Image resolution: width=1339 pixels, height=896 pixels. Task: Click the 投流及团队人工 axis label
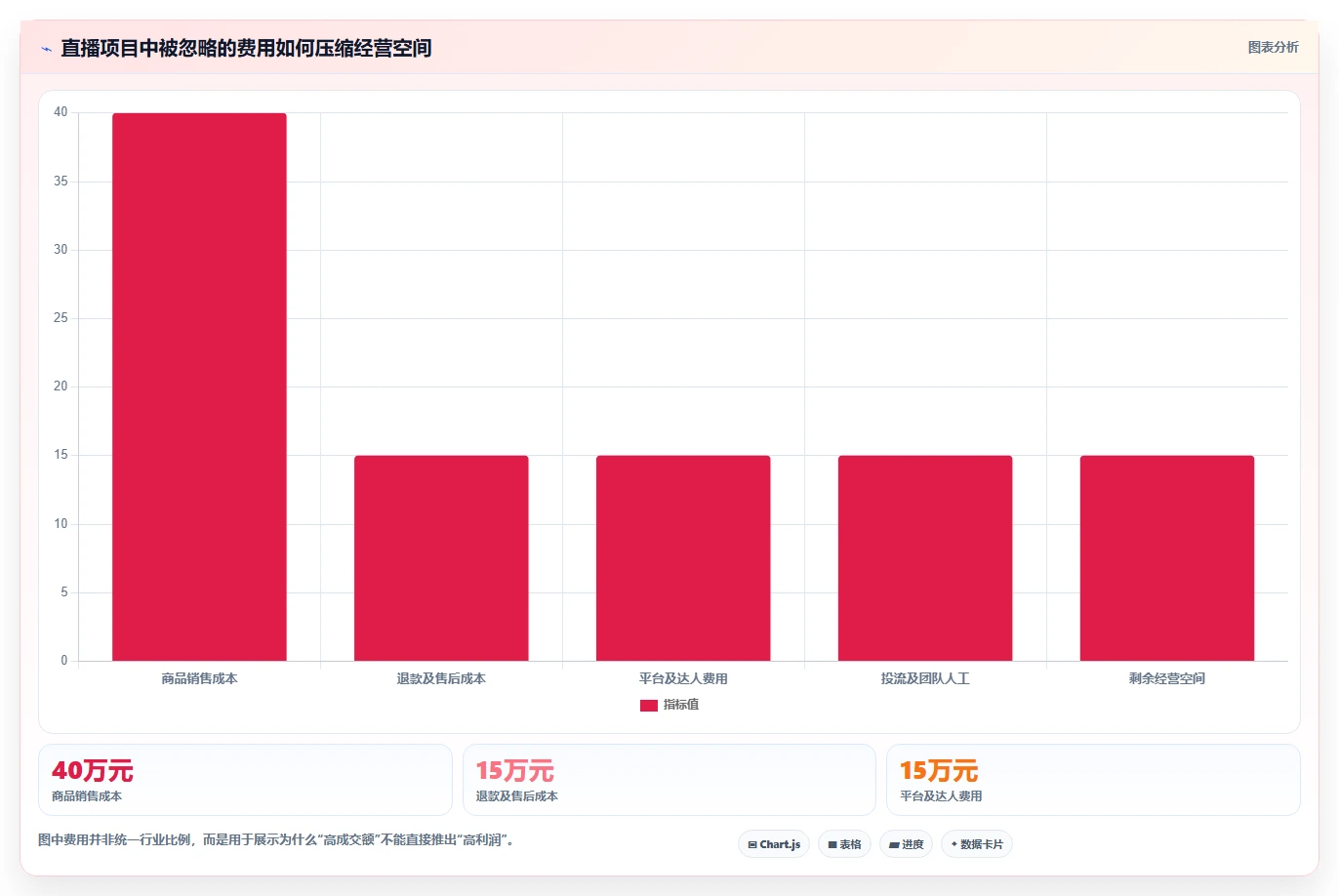925,678
